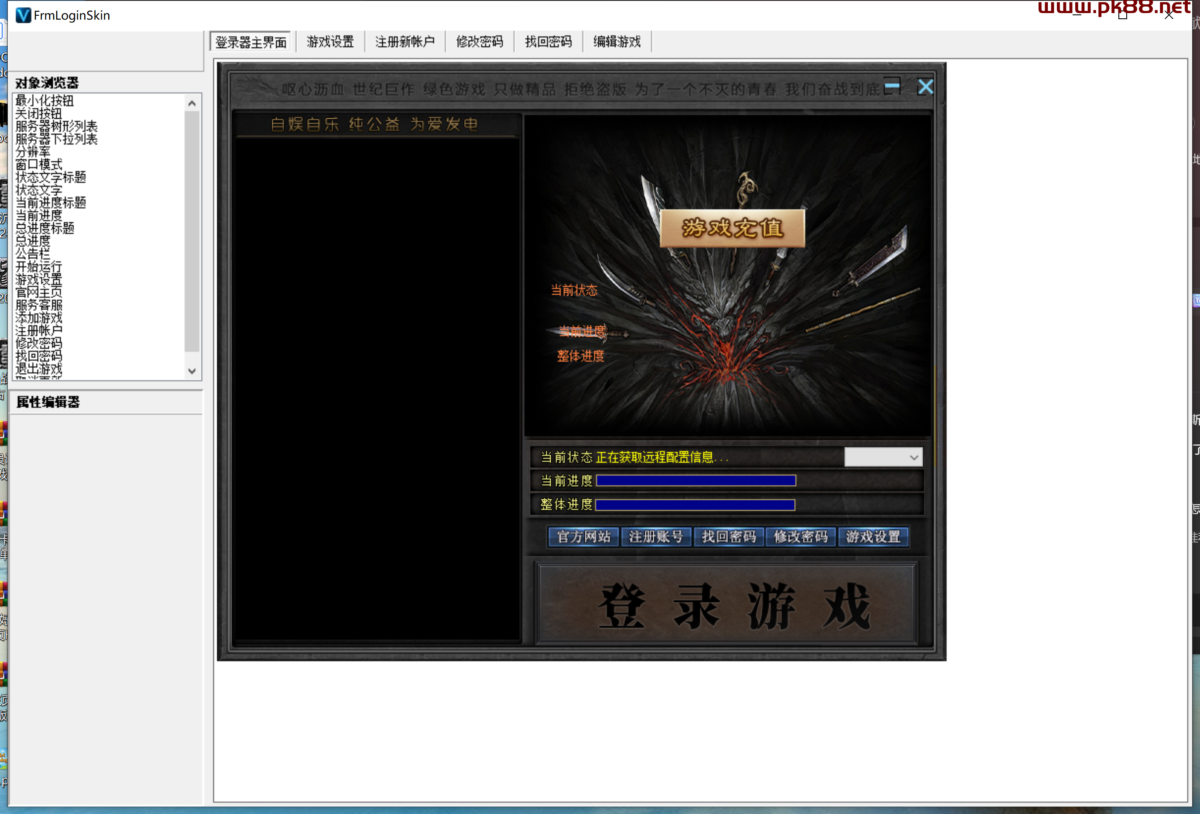Viewport: 1200px width, 814px height.
Task: Click the skin preview's blue X close icon
Action: coord(925,87)
